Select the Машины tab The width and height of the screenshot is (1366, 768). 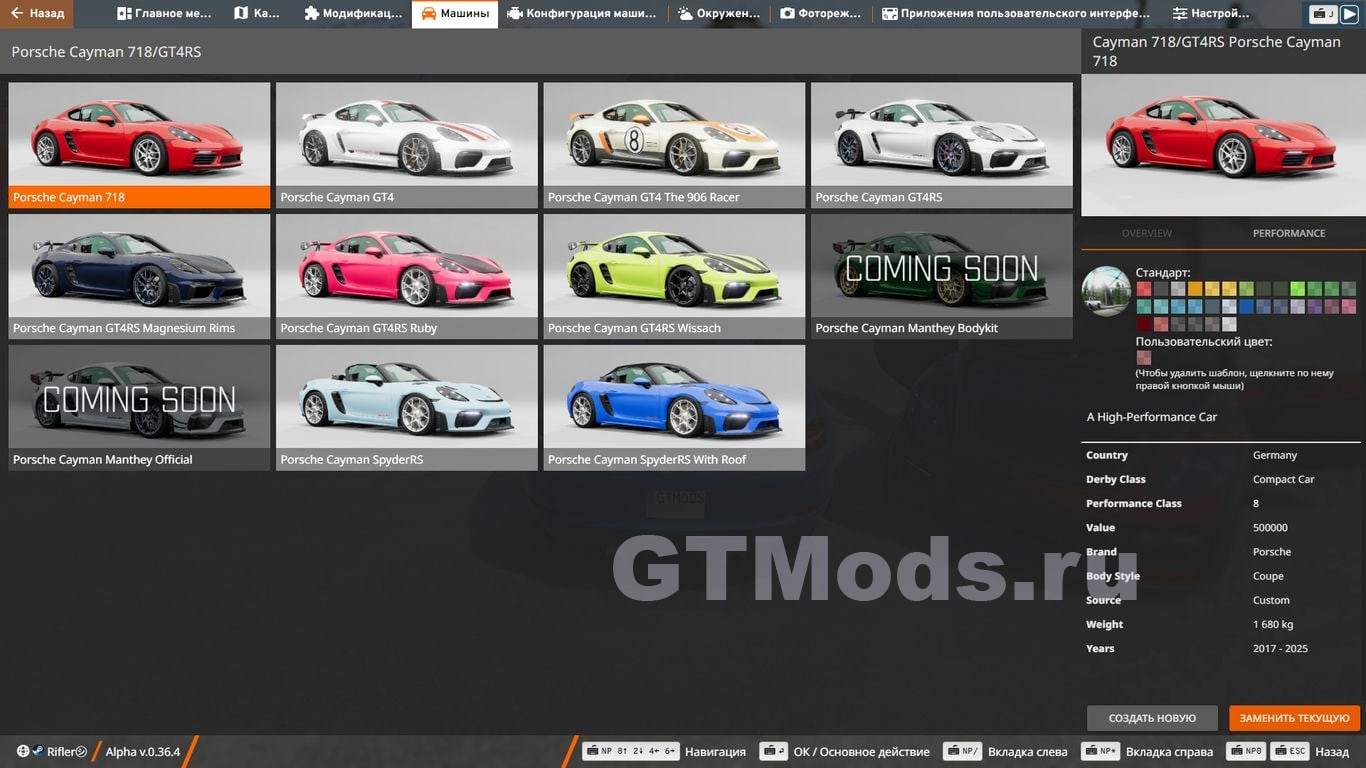pyautogui.click(x=455, y=14)
